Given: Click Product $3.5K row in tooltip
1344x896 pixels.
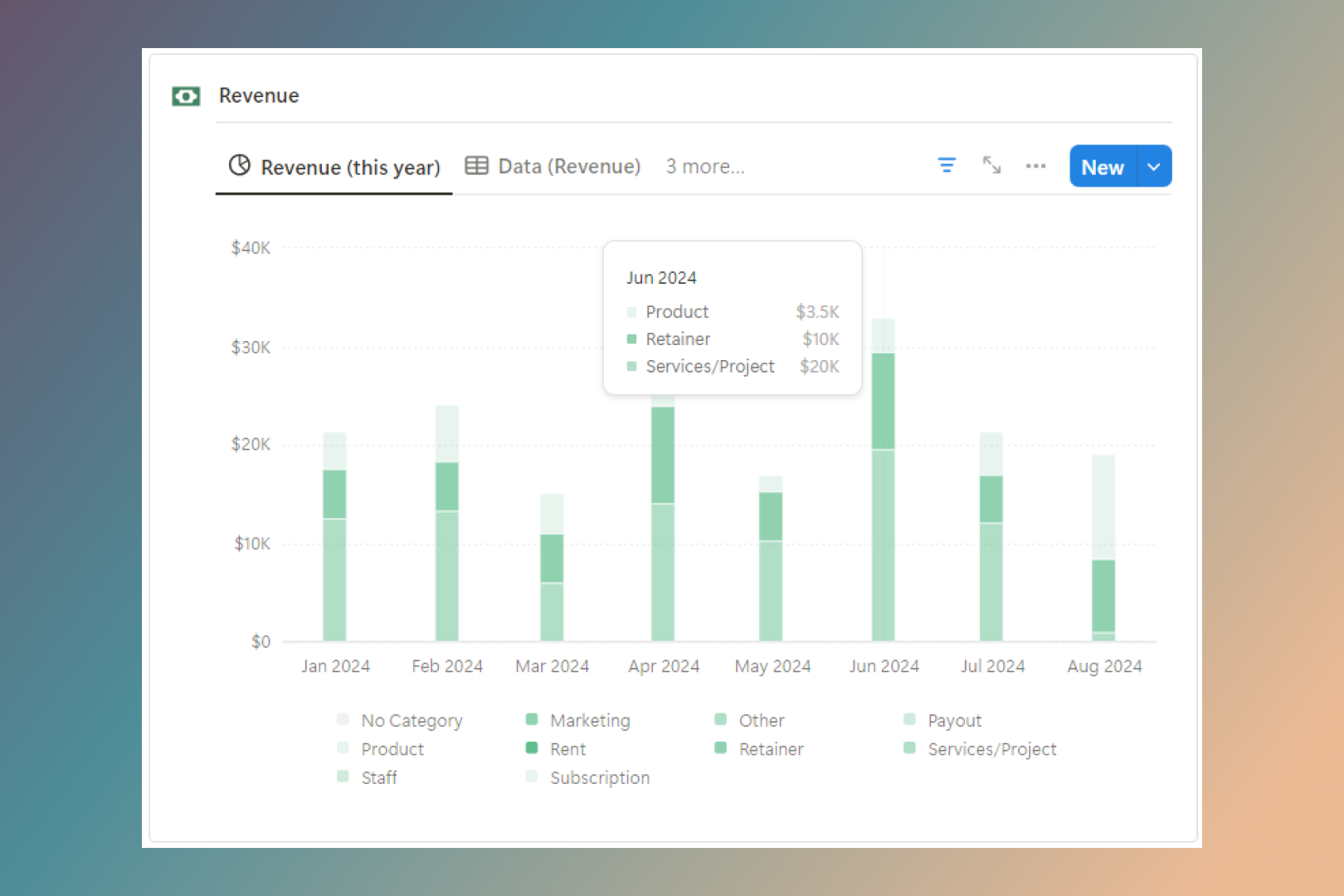Looking at the screenshot, I should [x=733, y=311].
